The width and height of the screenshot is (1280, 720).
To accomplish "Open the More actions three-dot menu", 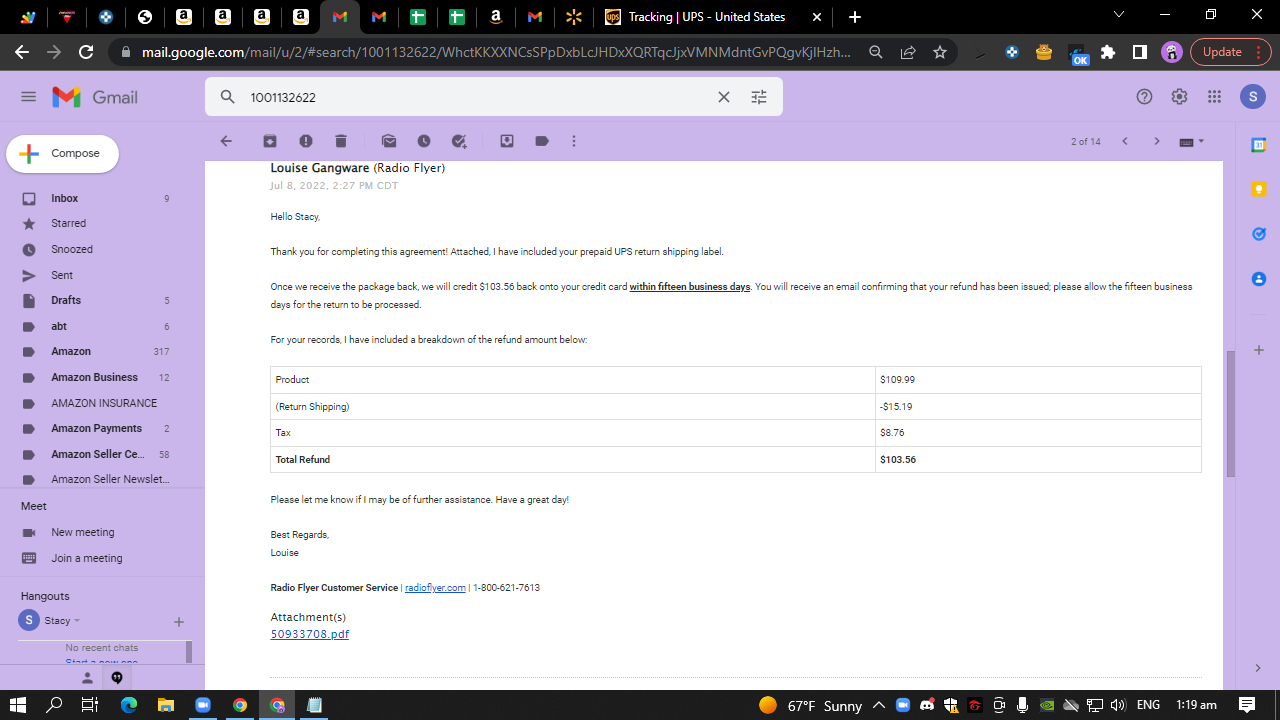I will click(574, 142).
